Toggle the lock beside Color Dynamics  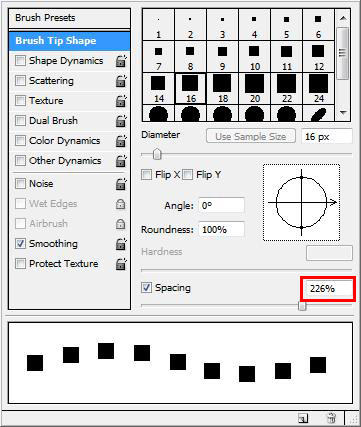pyautogui.click(x=121, y=141)
